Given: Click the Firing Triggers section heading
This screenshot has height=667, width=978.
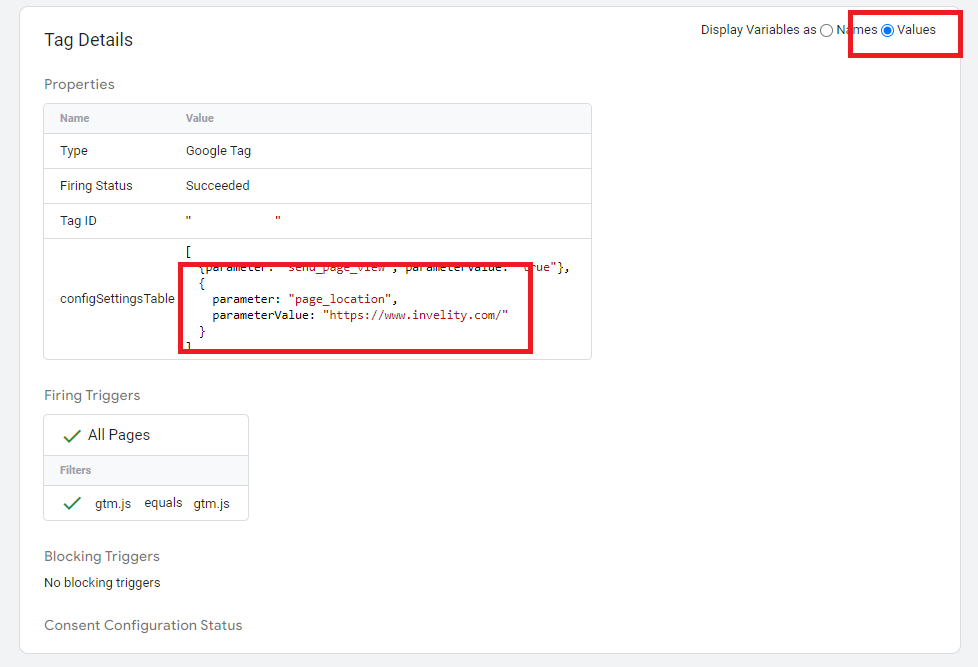Looking at the screenshot, I should point(92,396).
